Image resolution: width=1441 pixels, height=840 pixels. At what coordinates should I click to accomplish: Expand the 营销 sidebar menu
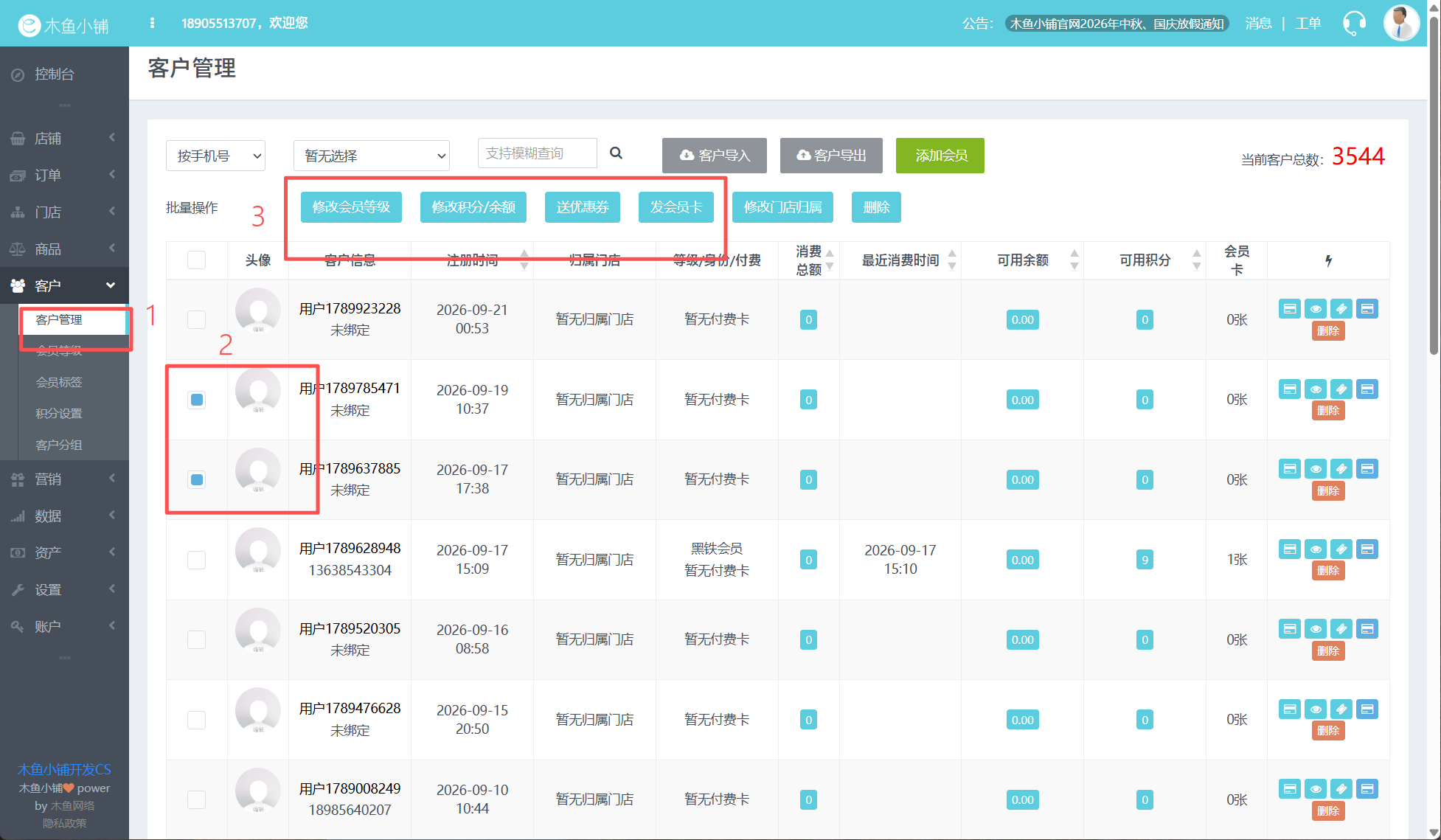64,479
